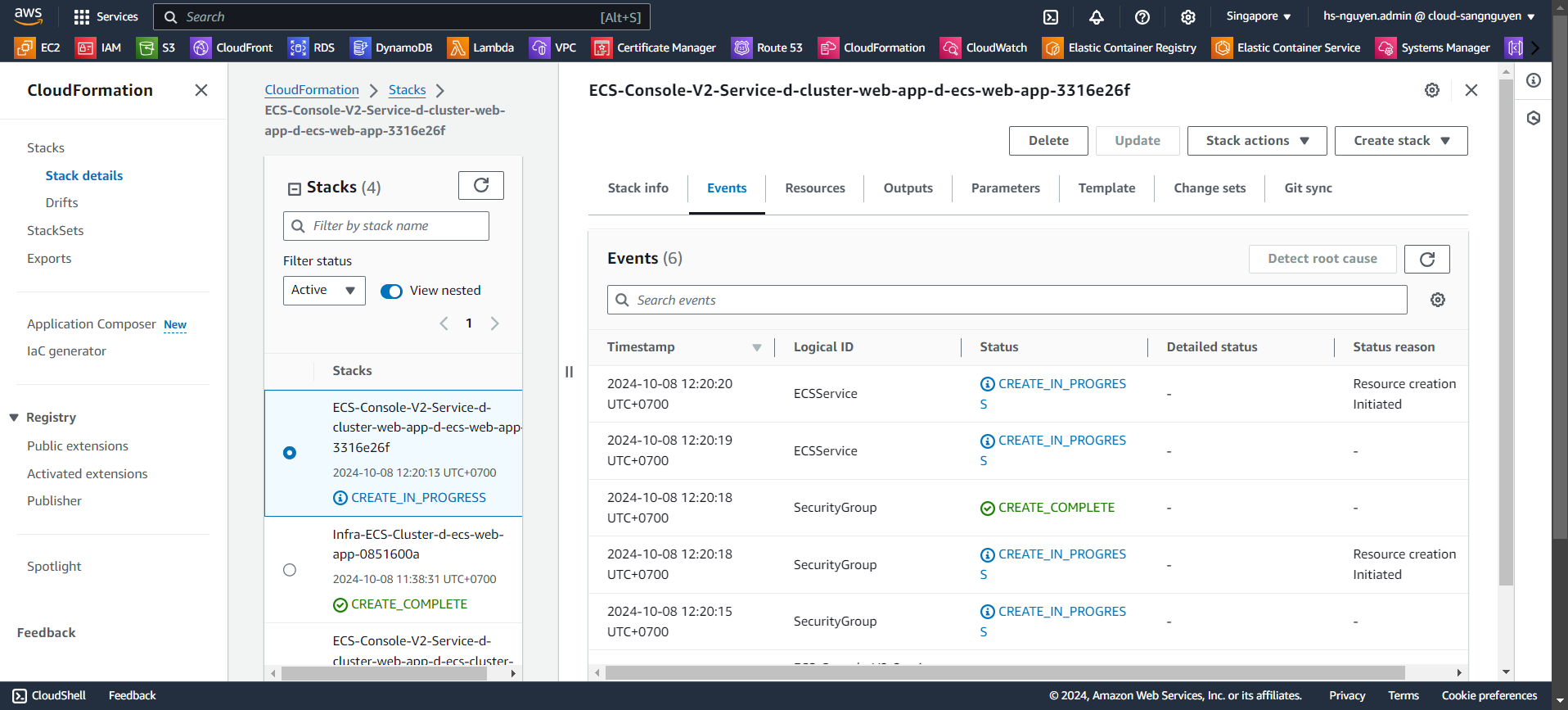Open Events table preferences gear
1568x710 pixels.
1437,301
